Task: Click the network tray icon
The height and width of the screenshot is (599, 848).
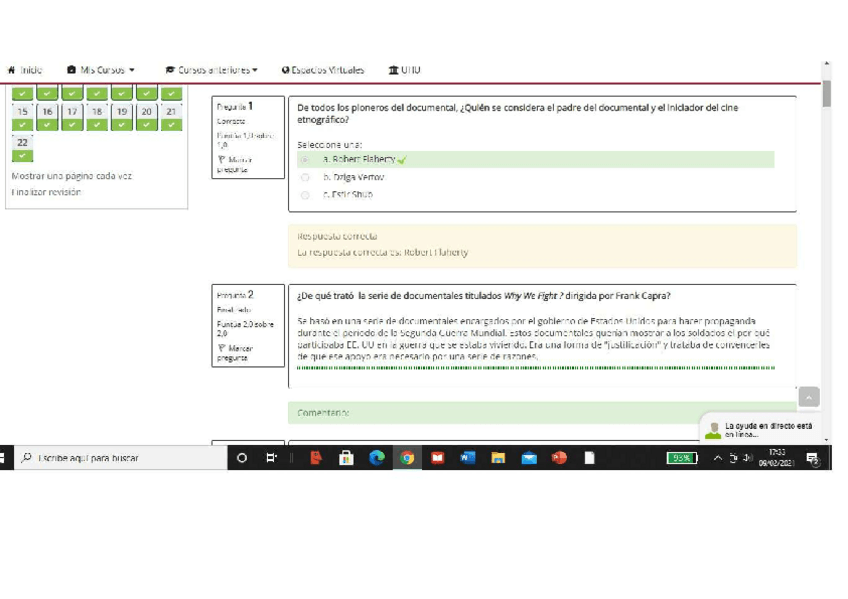Action: point(733,458)
